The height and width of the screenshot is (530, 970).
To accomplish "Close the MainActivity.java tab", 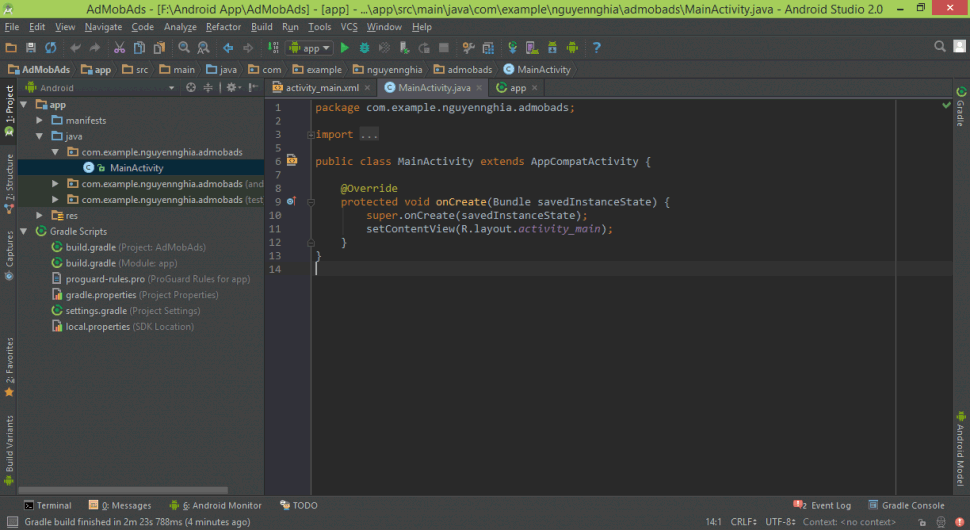I will tap(479, 88).
